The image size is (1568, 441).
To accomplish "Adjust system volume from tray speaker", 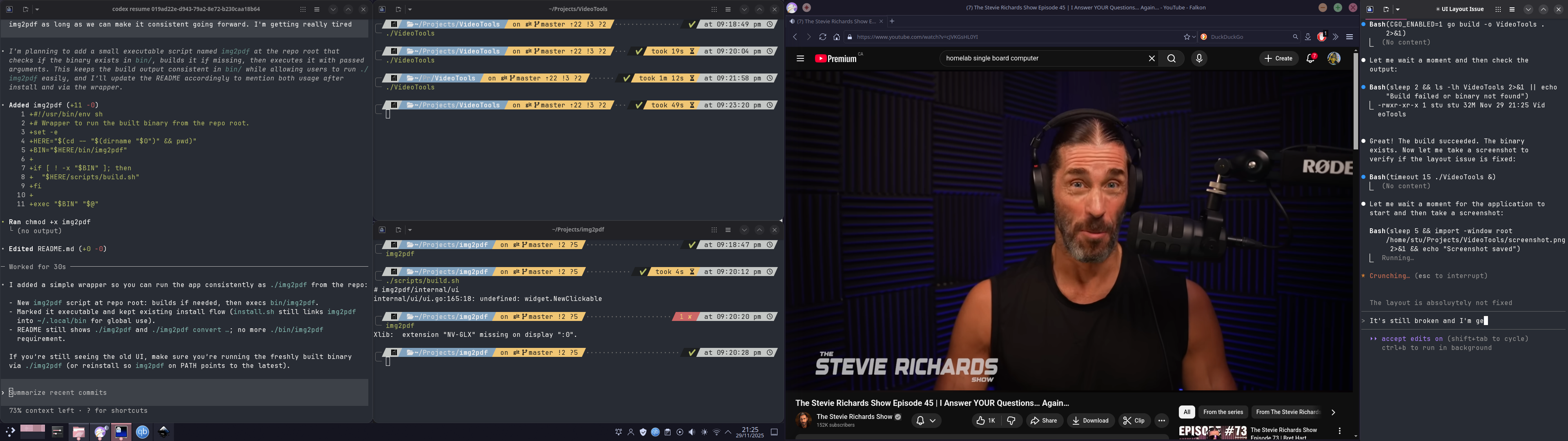I will click(691, 432).
